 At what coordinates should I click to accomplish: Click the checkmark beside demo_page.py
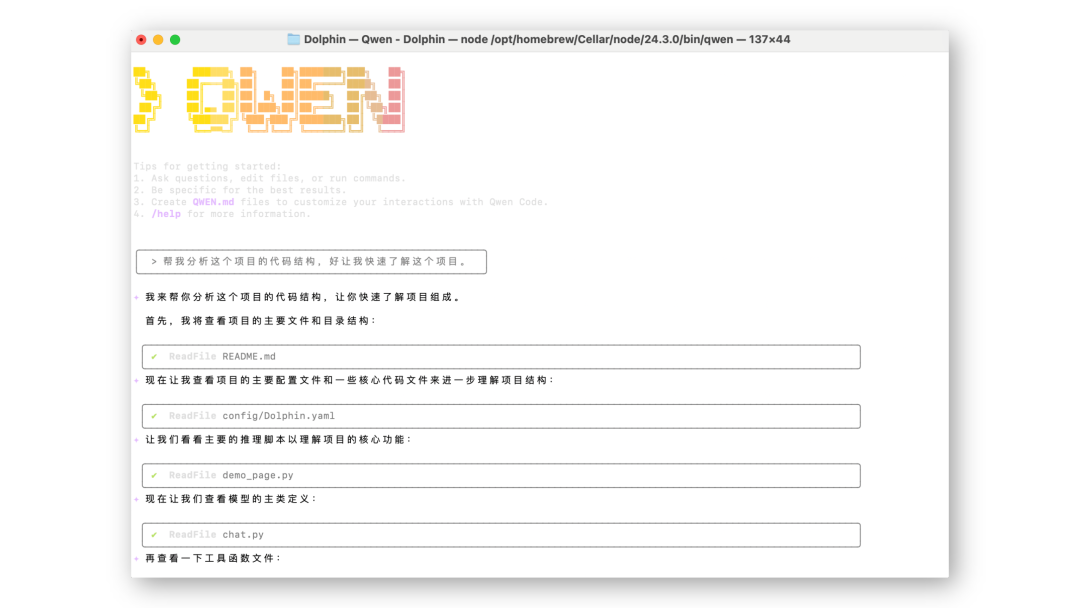(x=154, y=475)
